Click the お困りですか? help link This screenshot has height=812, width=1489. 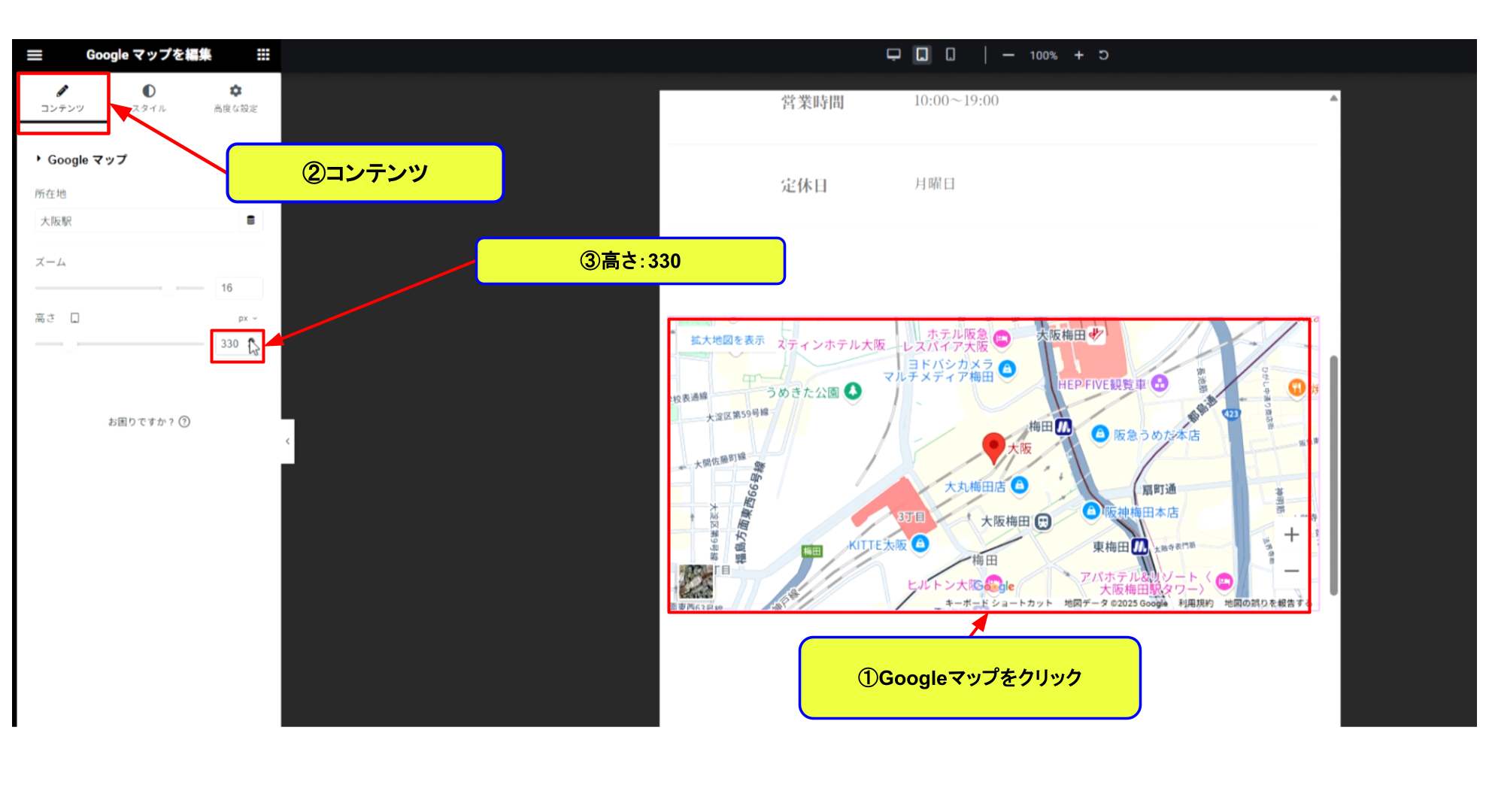(149, 422)
